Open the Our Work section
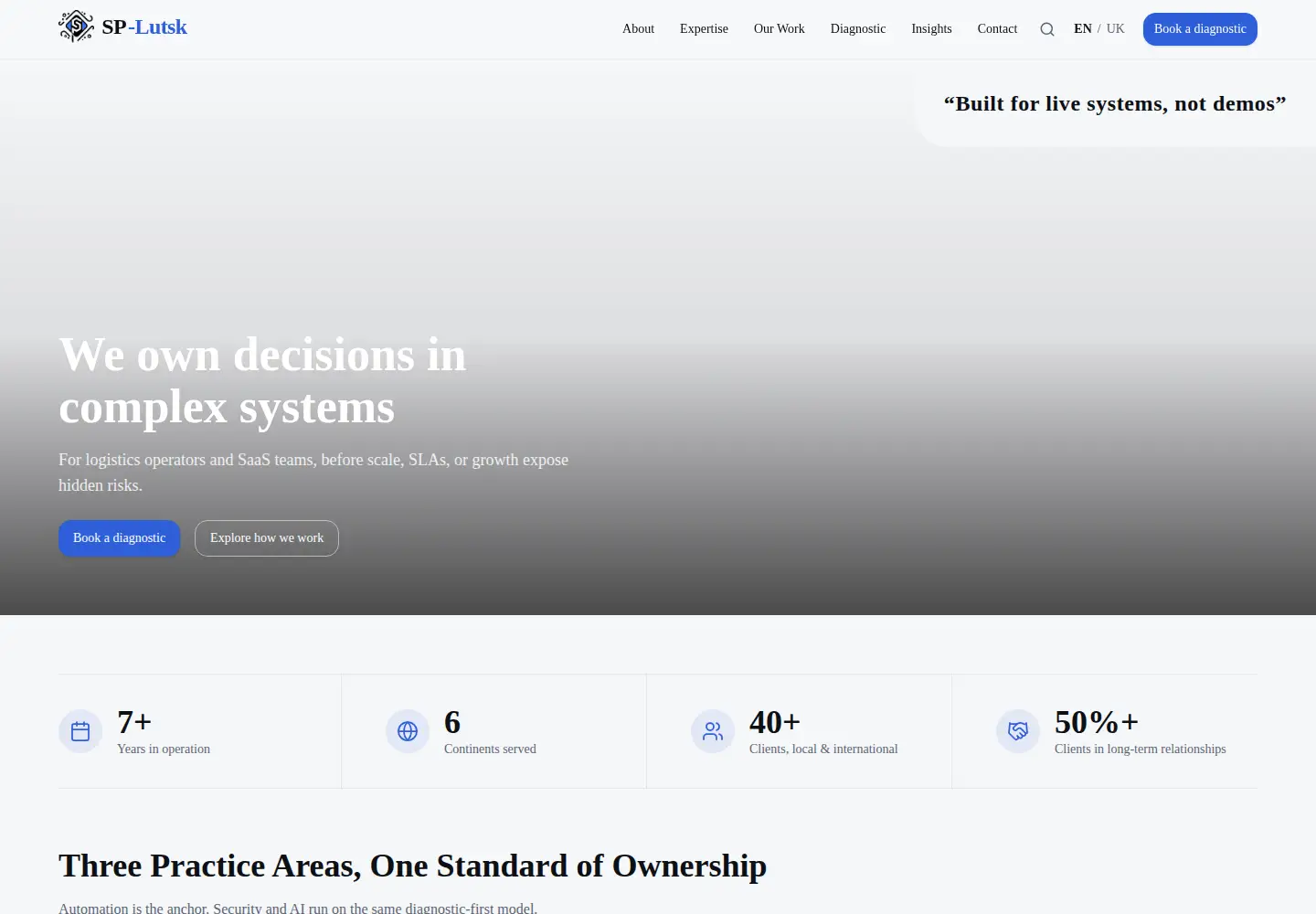 pos(780,29)
